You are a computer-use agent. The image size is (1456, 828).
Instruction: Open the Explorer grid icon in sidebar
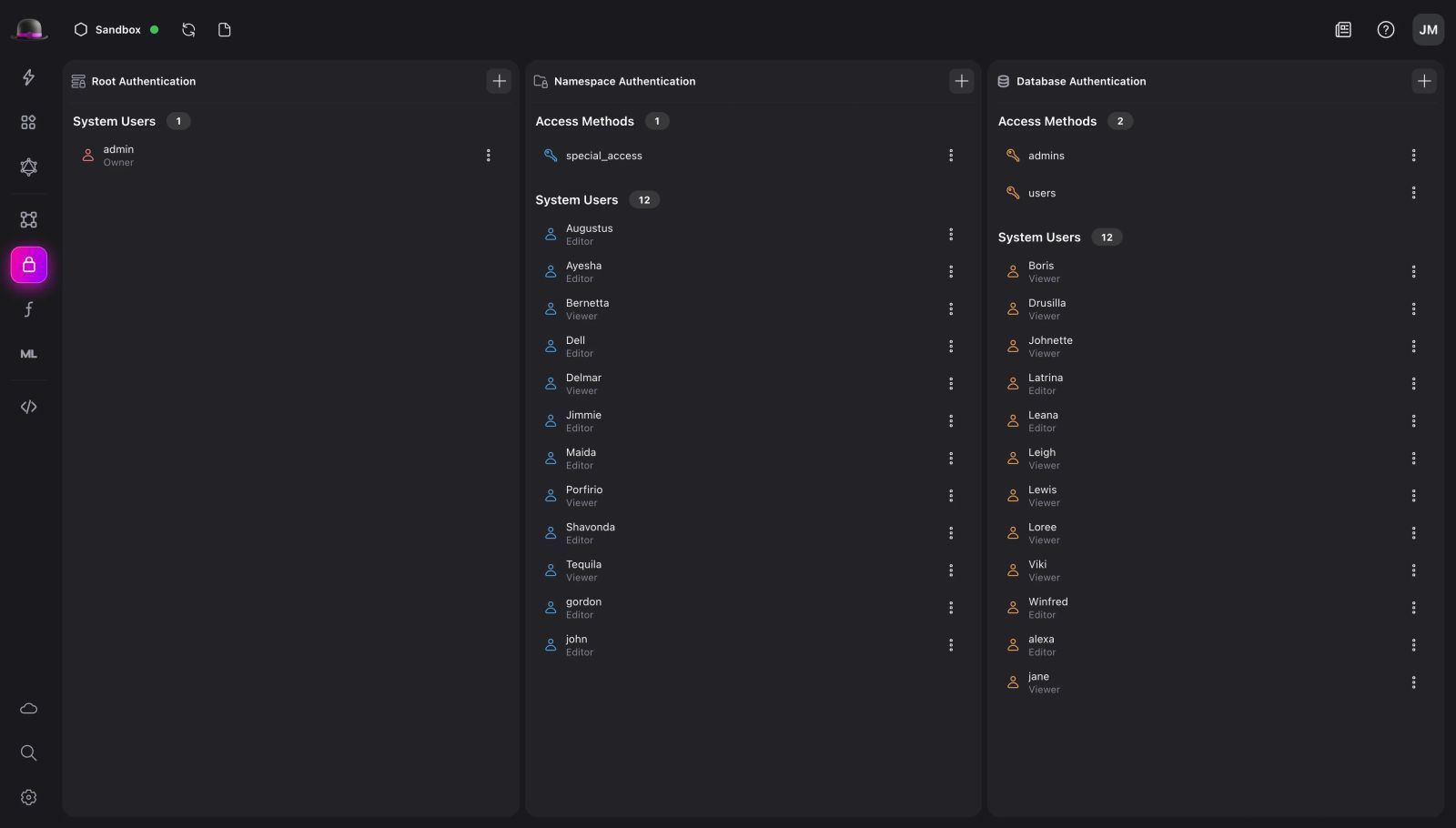point(28,122)
